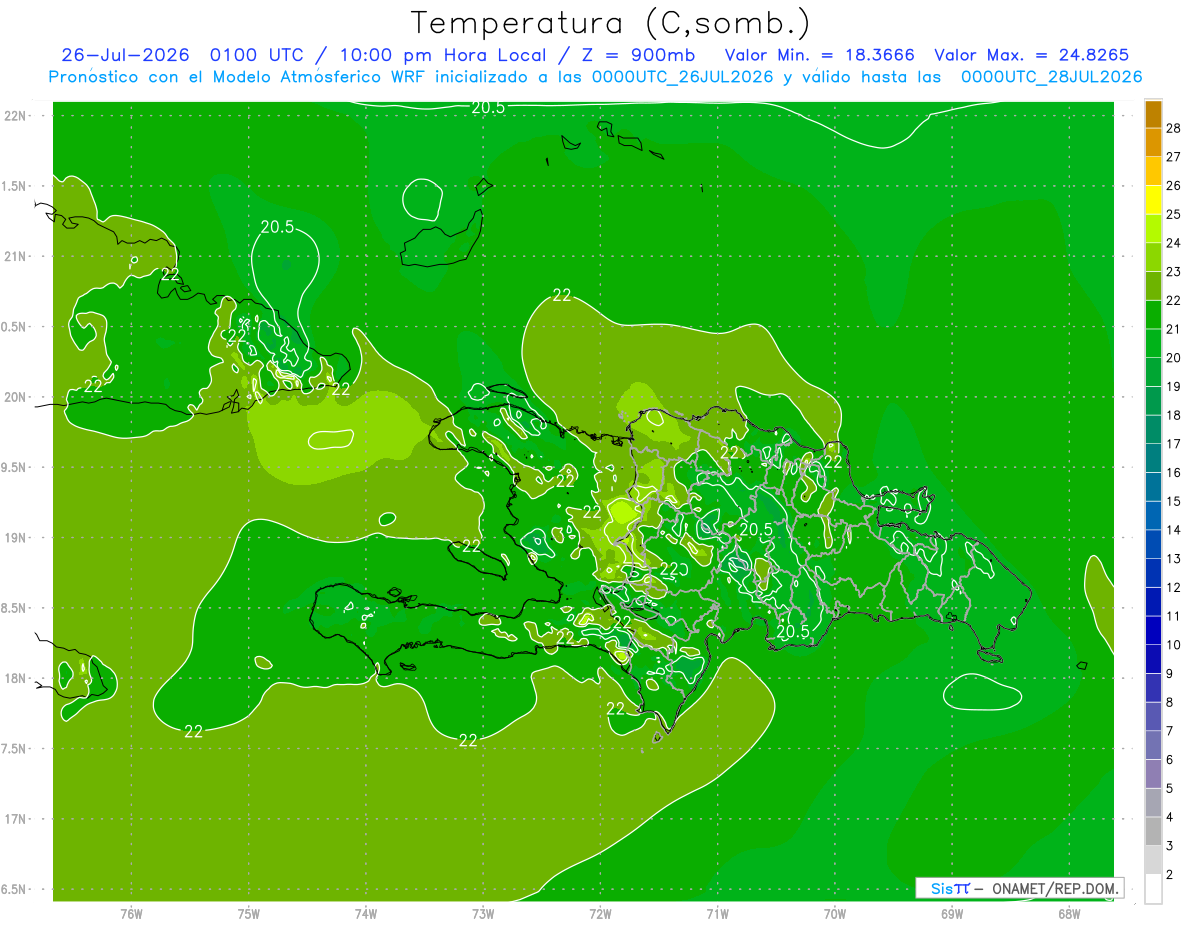
Task: Click the yellow-green swatch between 24 and 25
Action: tap(1153, 228)
